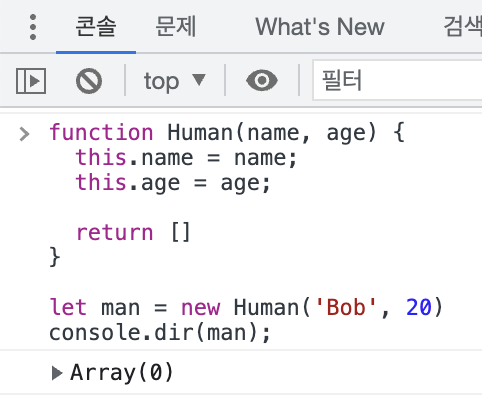
Task: Click the 'this.age = age;' line
Action: pyautogui.click(x=173, y=183)
